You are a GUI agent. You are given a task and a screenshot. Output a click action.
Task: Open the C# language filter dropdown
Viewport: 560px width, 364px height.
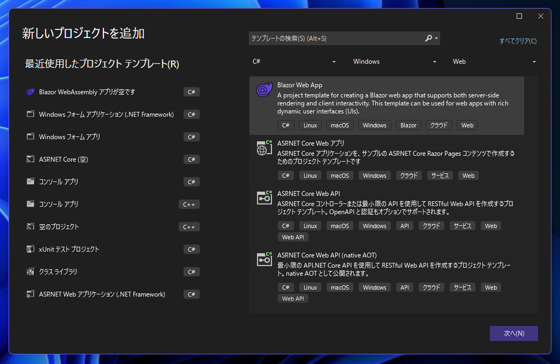pyautogui.click(x=294, y=61)
